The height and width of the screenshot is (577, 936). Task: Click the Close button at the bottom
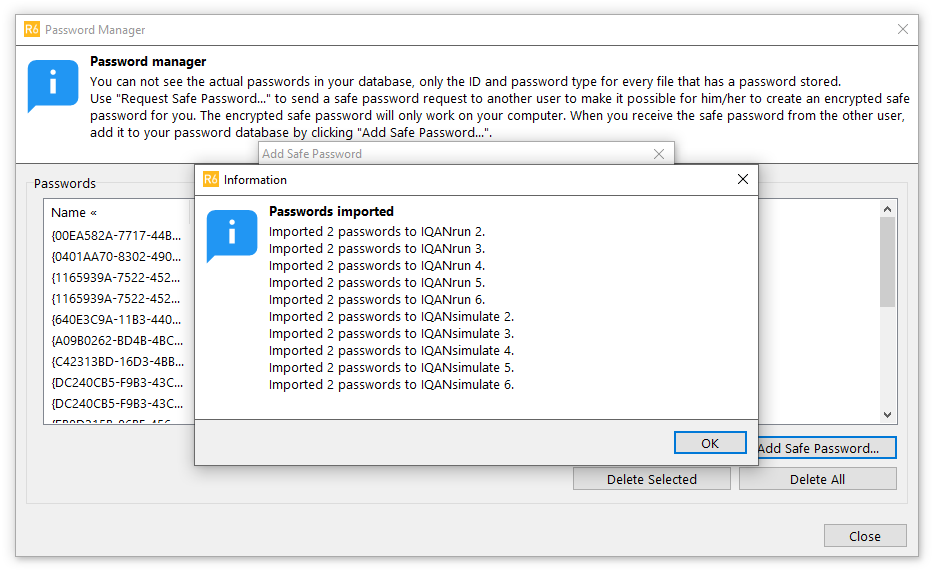(864, 536)
